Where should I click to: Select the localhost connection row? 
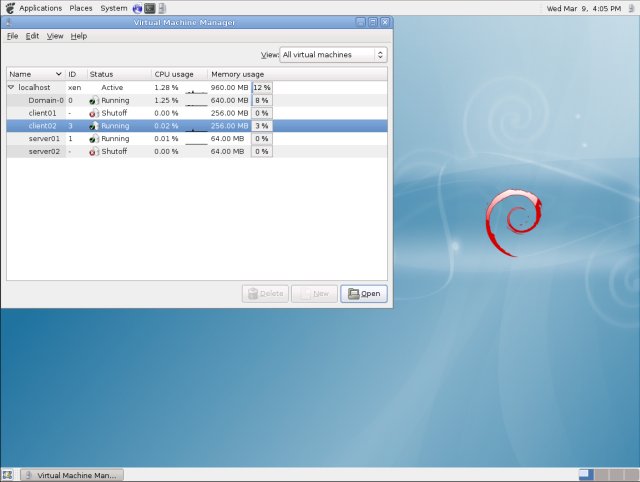tap(197, 87)
